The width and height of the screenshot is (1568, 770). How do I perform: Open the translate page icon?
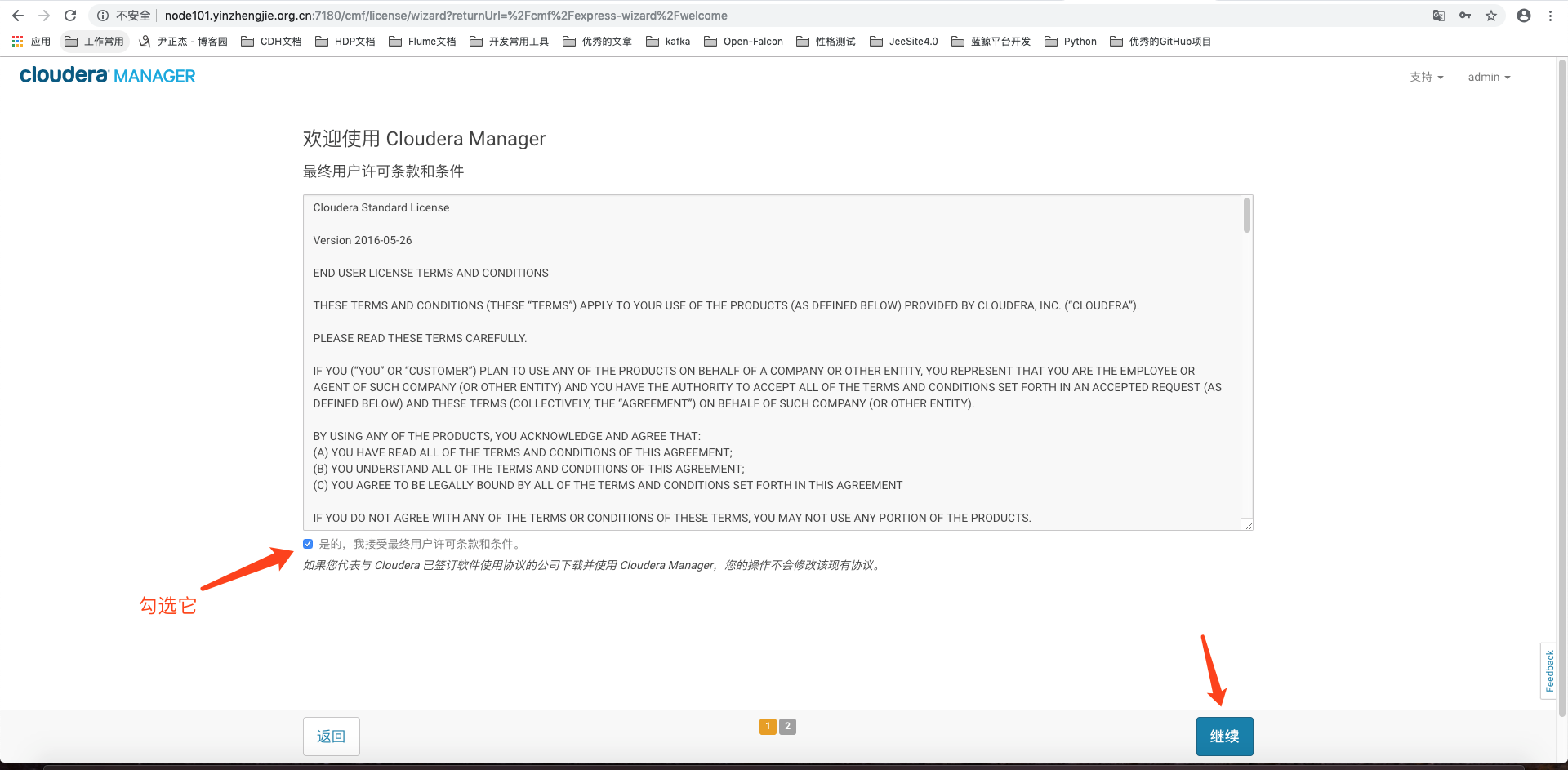pyautogui.click(x=1439, y=16)
